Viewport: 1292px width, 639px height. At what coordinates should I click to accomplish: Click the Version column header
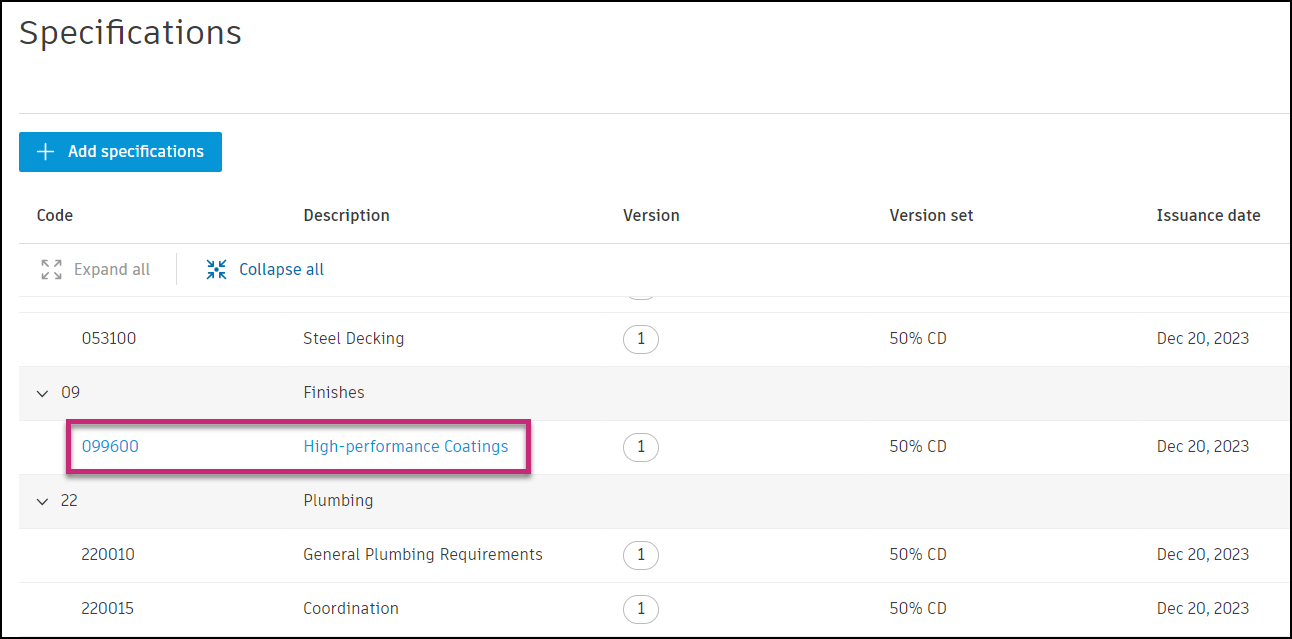651,215
